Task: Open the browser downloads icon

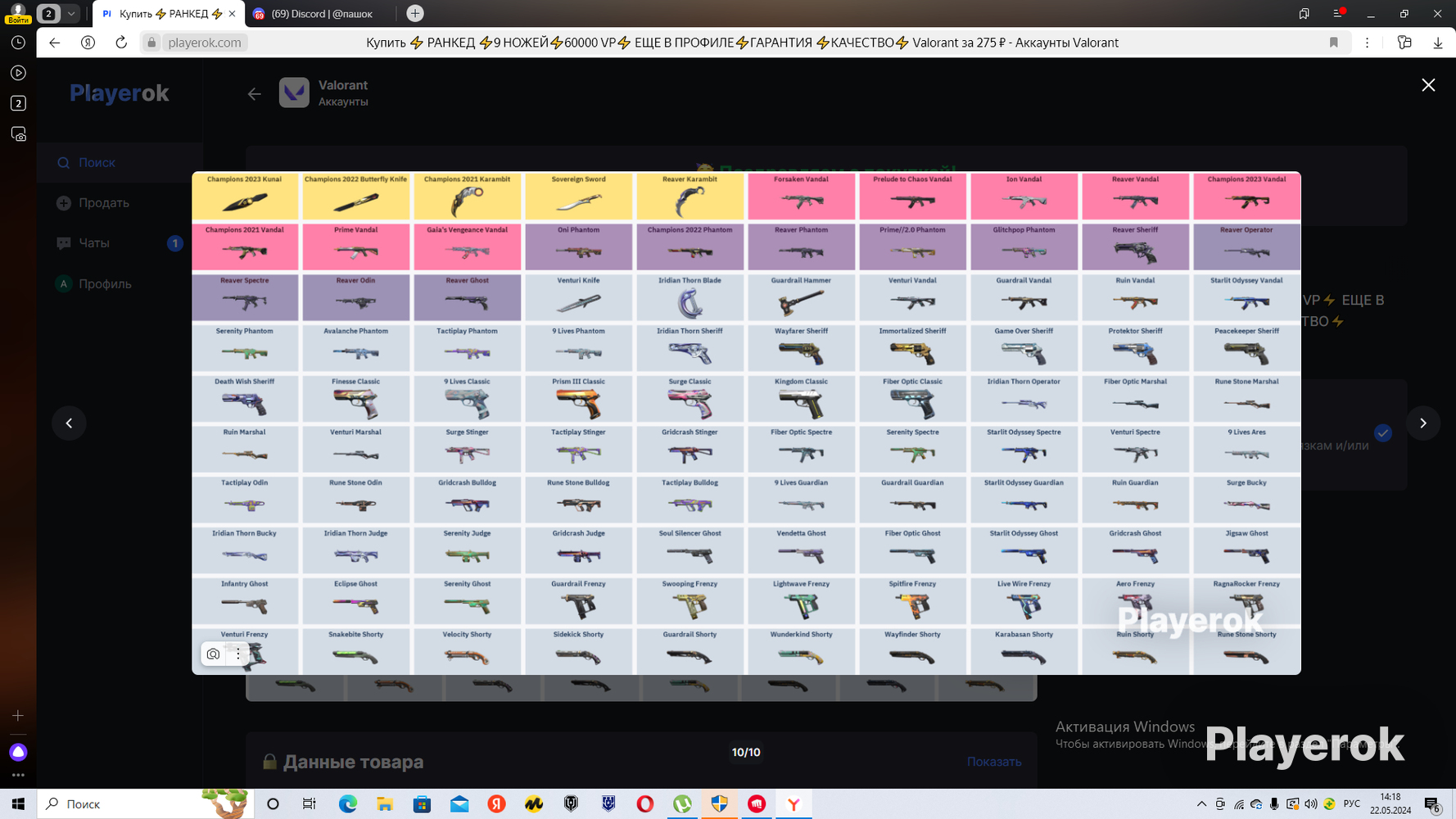Action: click(x=1438, y=43)
